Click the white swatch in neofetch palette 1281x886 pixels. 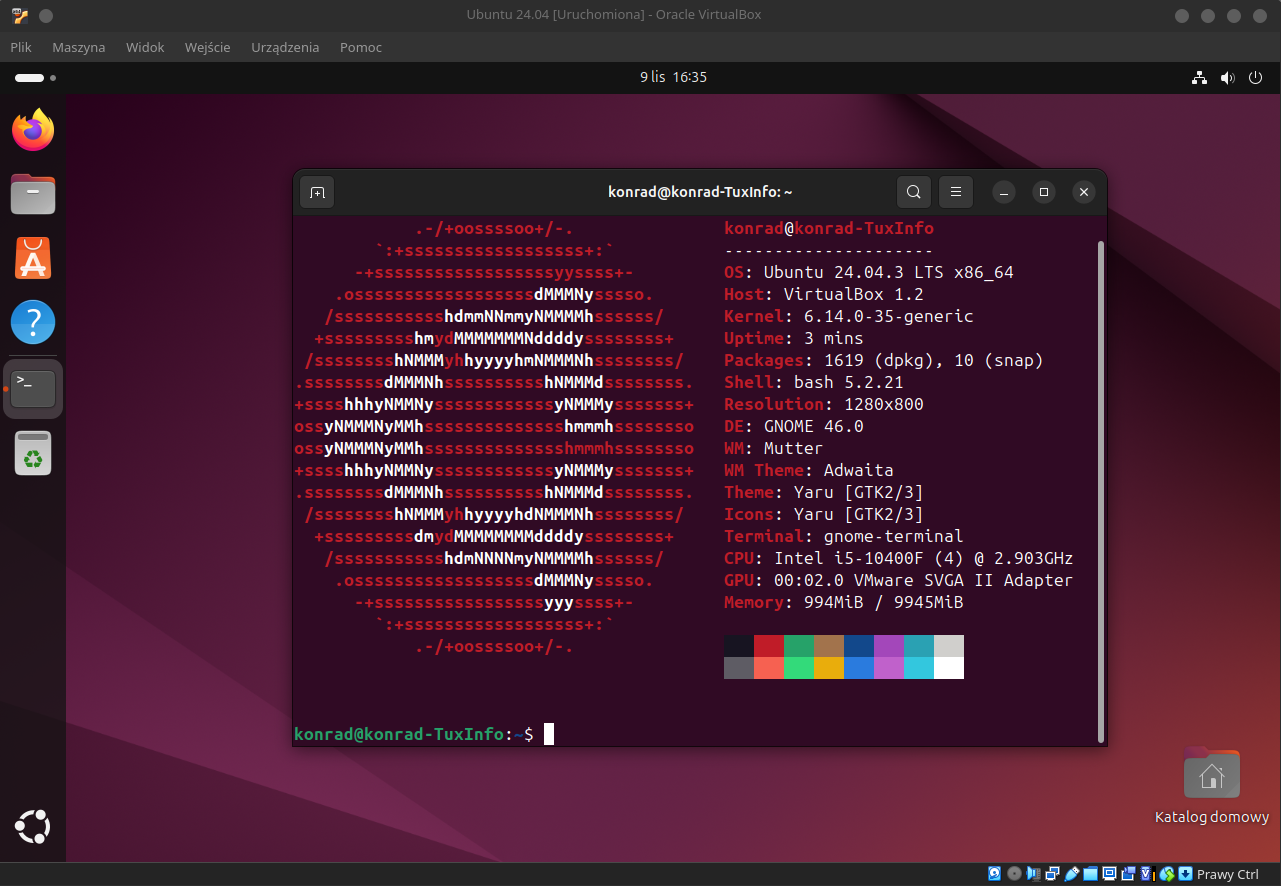949,668
